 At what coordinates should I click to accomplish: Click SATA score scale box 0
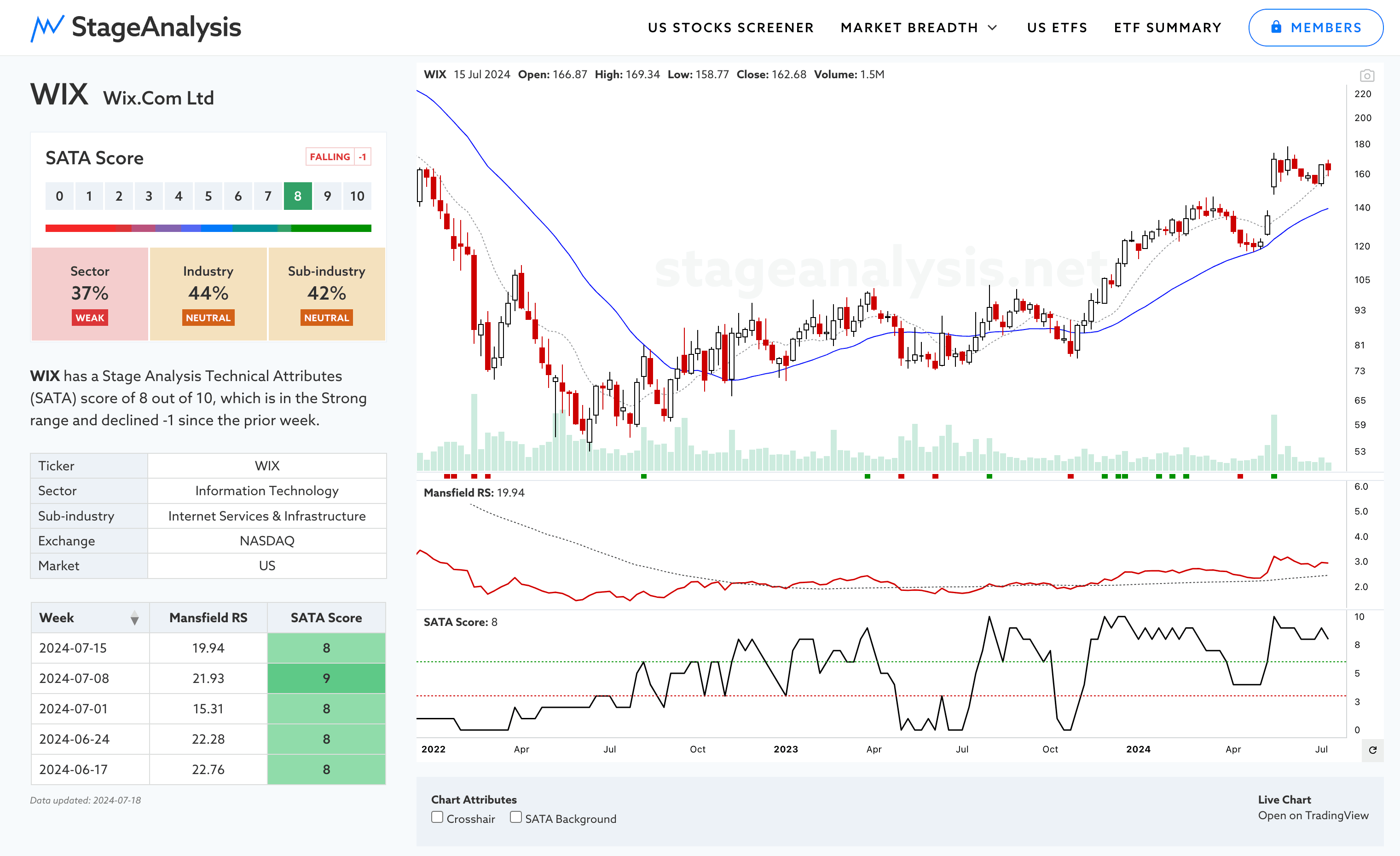(60, 196)
